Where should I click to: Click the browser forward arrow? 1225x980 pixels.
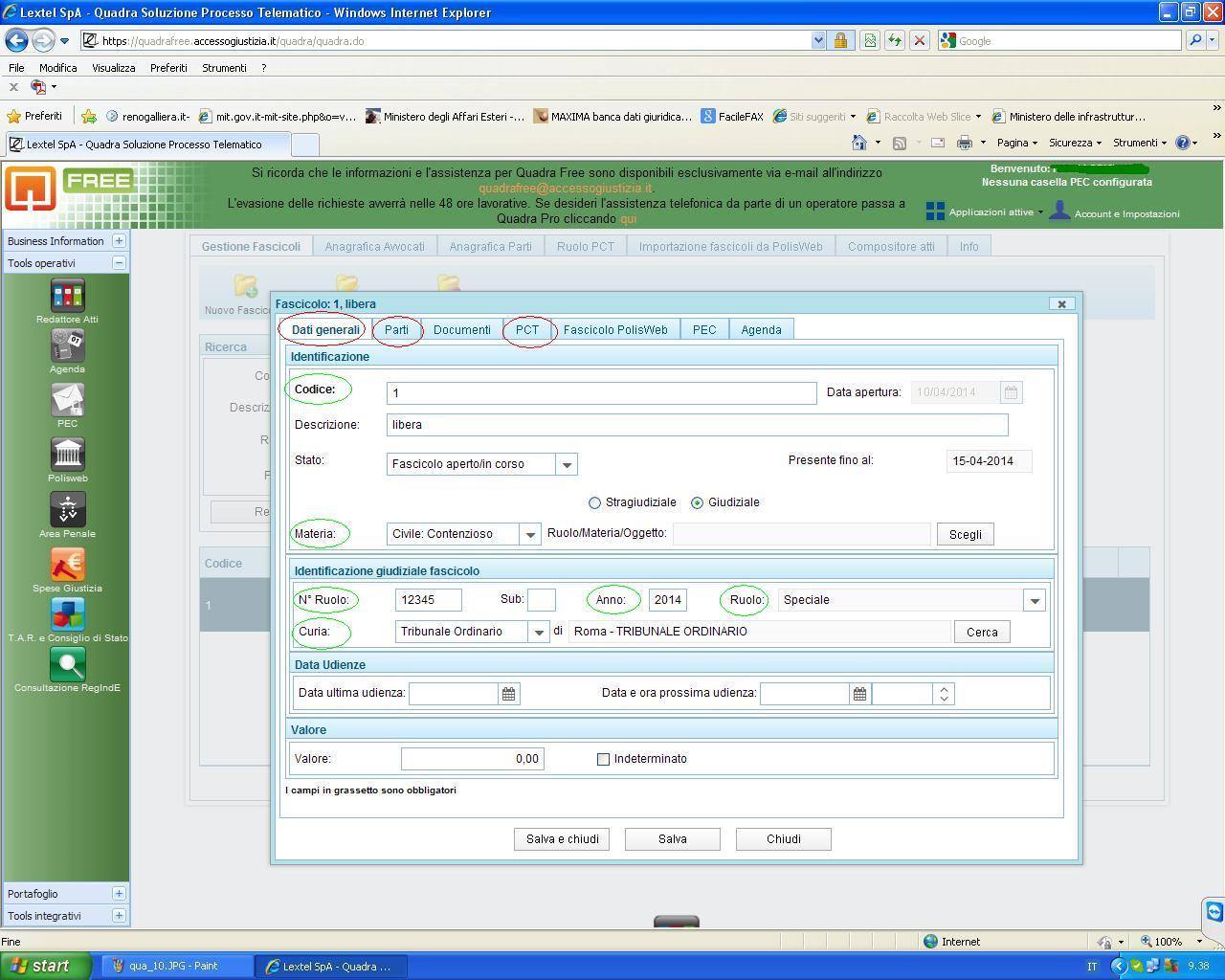point(42,40)
